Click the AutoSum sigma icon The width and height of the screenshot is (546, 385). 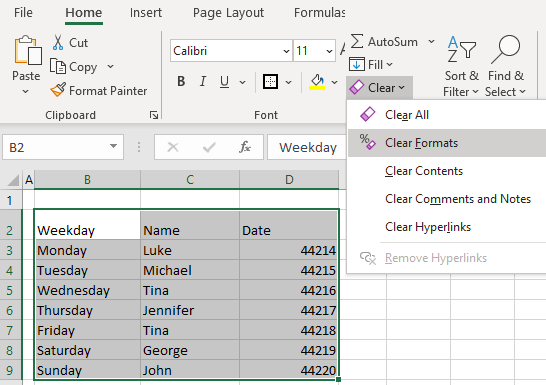tap(357, 41)
